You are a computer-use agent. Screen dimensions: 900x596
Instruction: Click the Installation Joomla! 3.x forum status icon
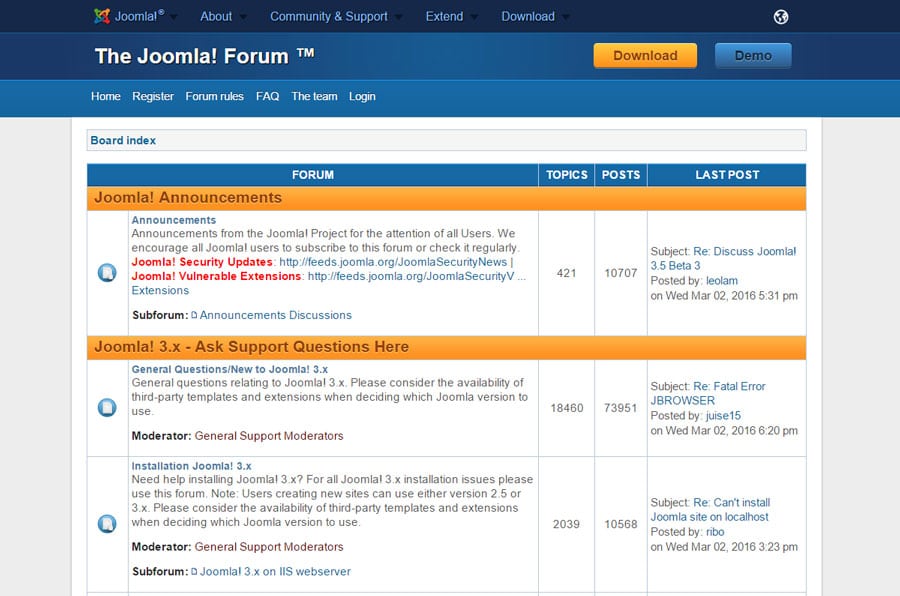tap(107, 524)
